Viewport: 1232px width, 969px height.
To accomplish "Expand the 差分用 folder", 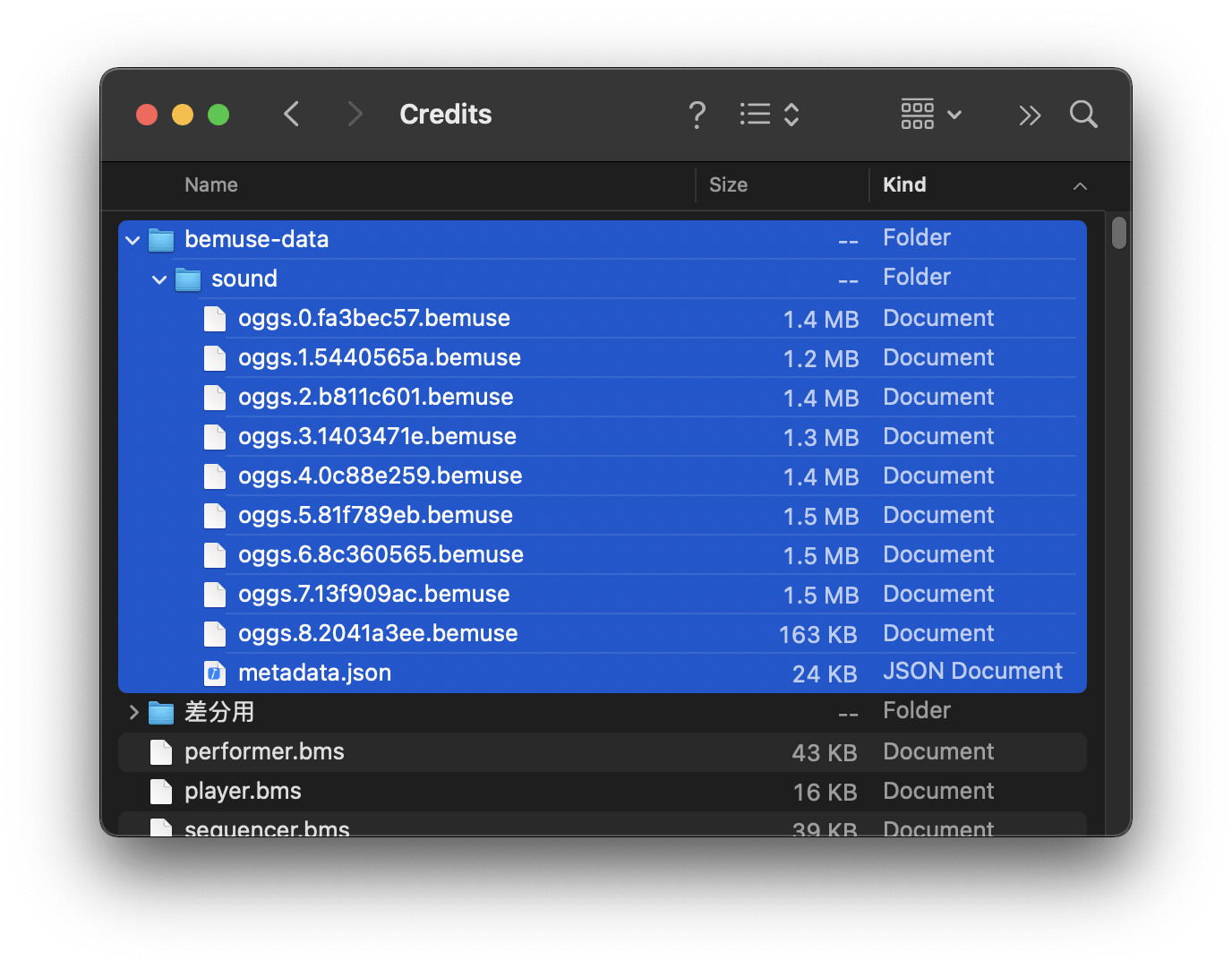I will click(133, 712).
